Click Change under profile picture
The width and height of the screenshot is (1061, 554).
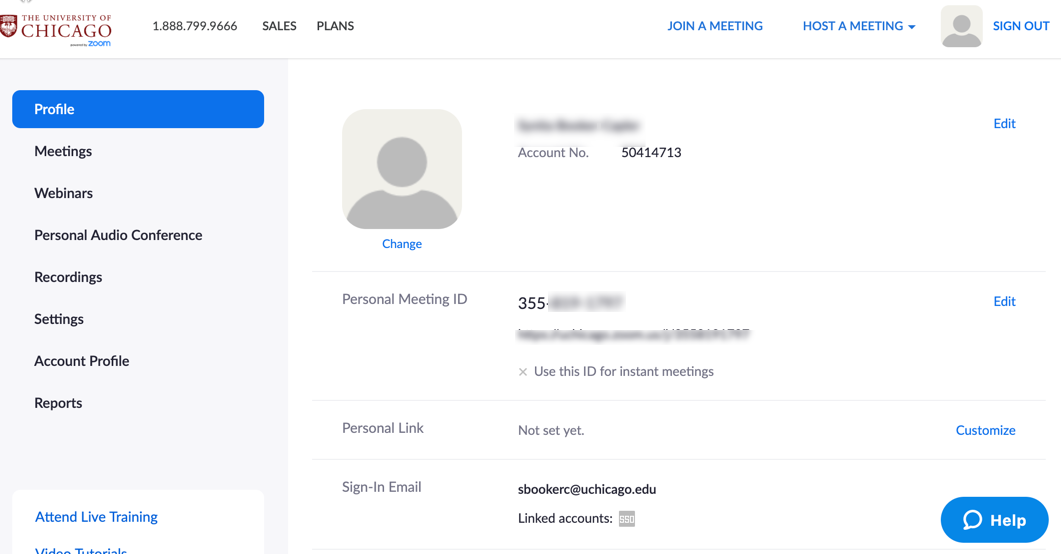point(402,244)
